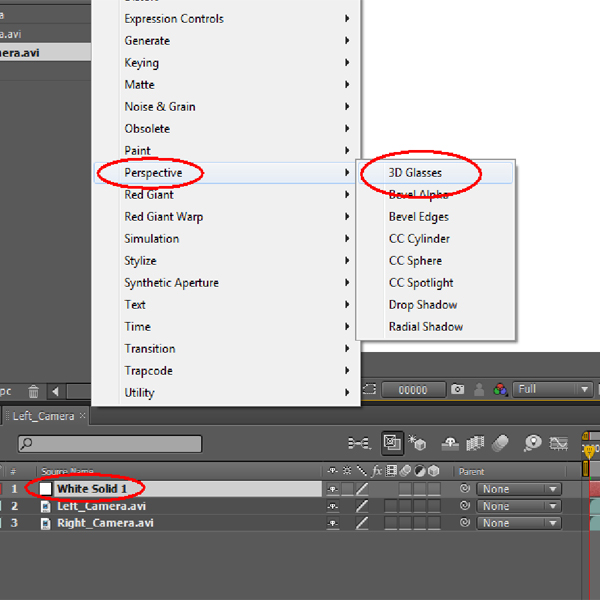Open Parent dropdown for White Solid 1

[518, 489]
